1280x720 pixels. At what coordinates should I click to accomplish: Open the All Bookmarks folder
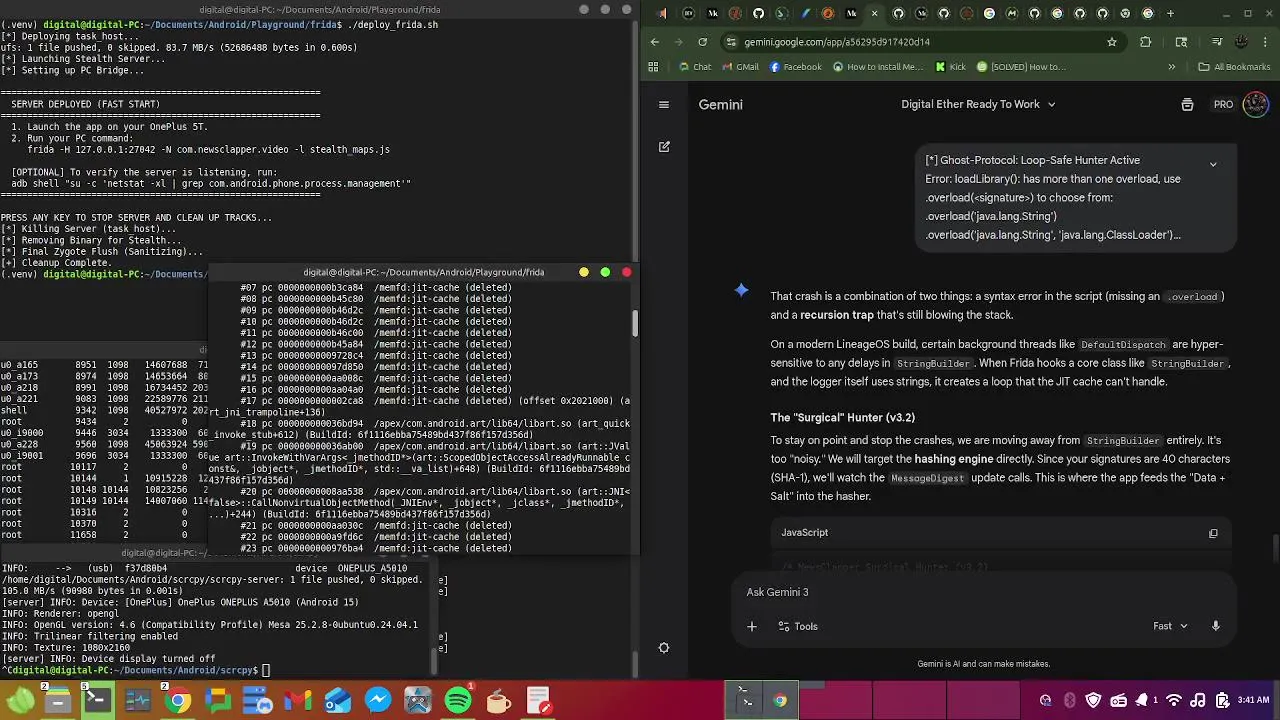pos(1234,67)
